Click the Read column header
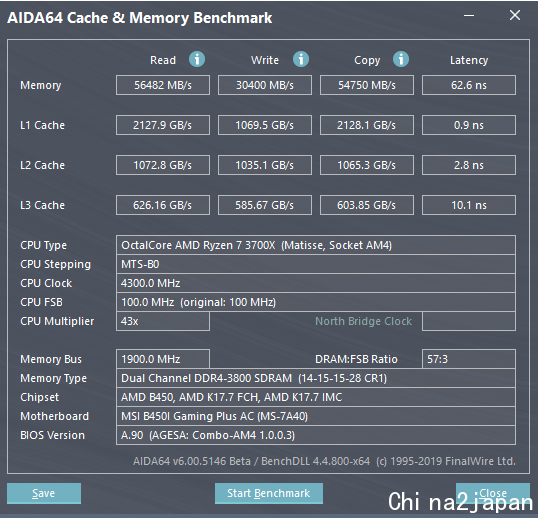The width and height of the screenshot is (538, 518). 163,60
